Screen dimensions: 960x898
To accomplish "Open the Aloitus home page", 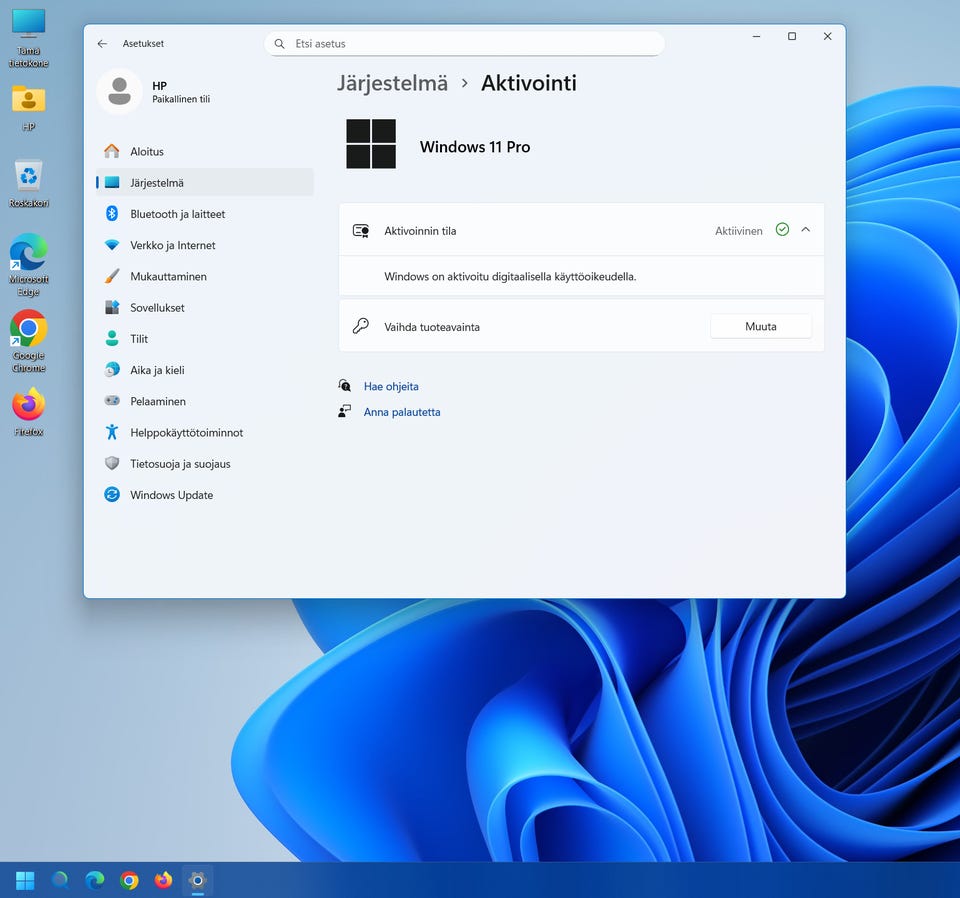I will point(147,152).
